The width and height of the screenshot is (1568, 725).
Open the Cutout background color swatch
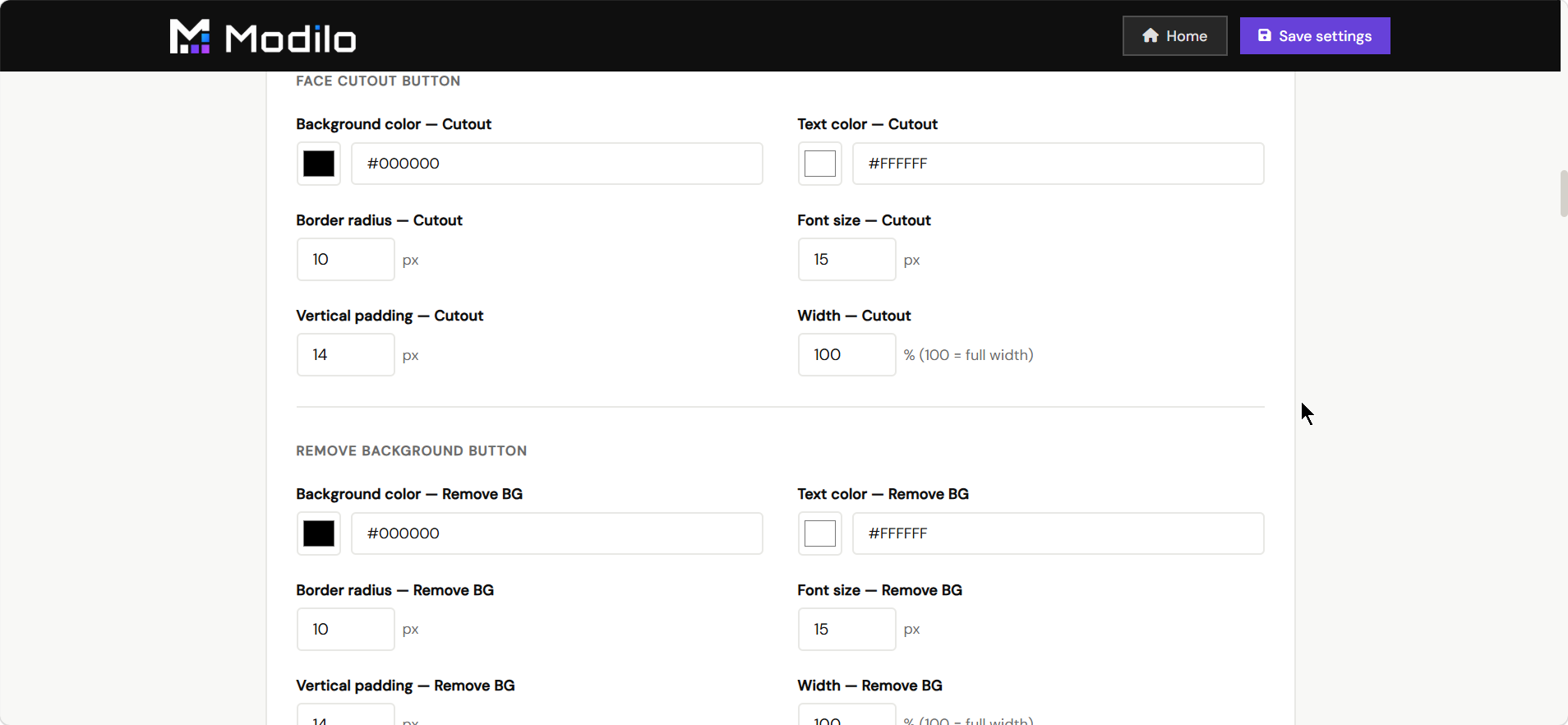[x=319, y=164]
